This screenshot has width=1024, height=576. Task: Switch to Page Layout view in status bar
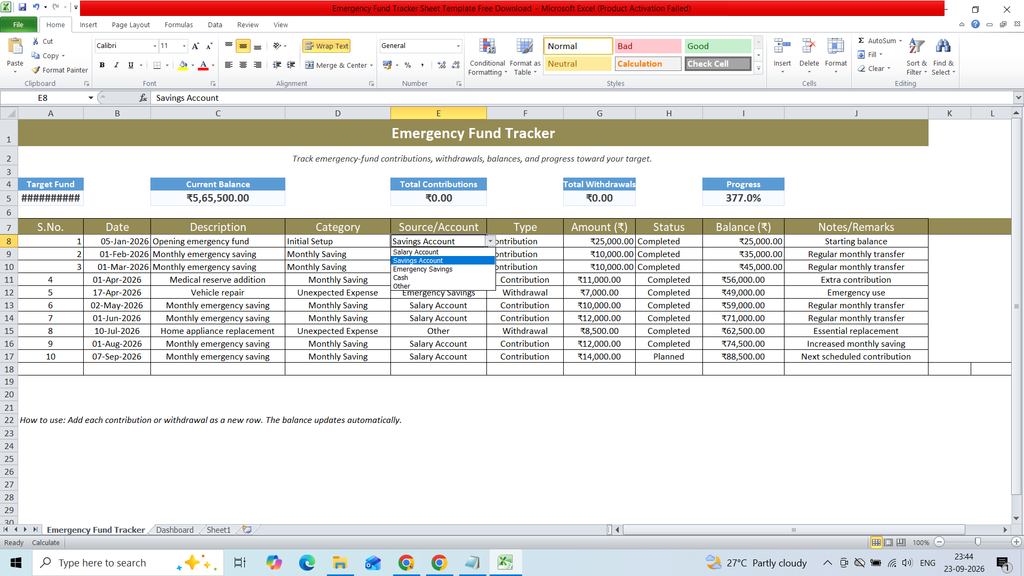pos(888,543)
